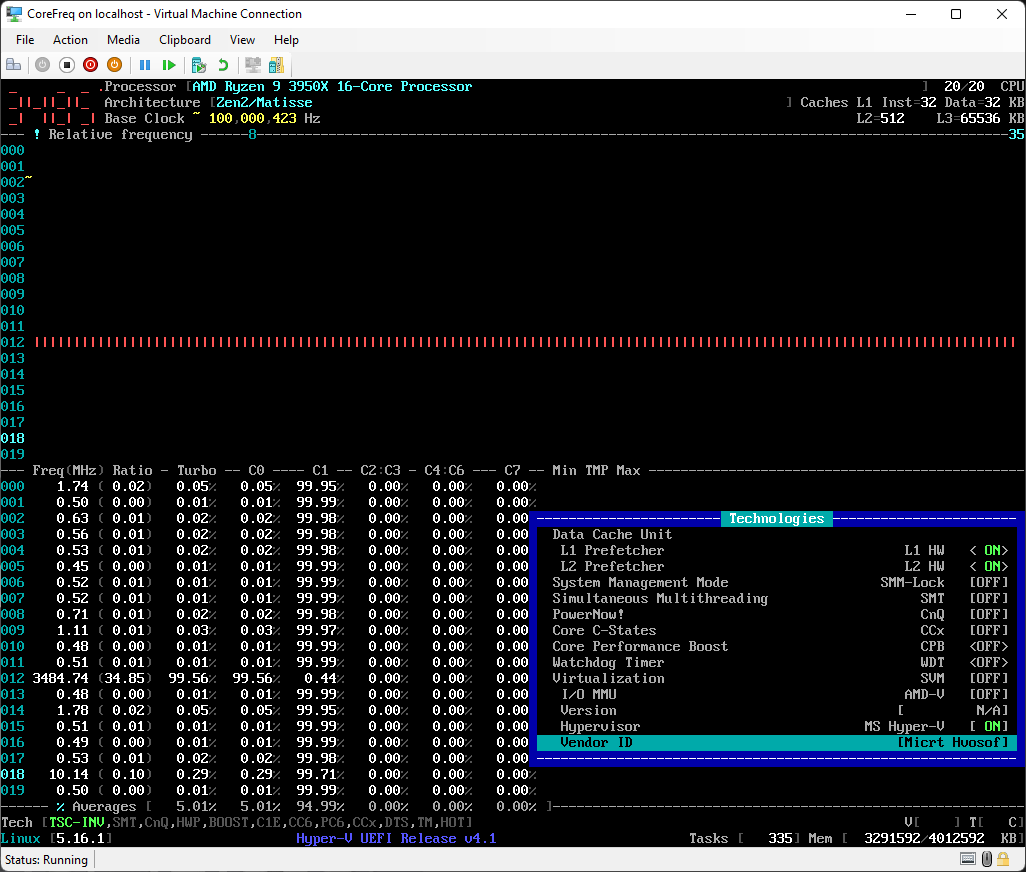Image resolution: width=1026 pixels, height=872 pixels.
Task: Click the greyed-out Start power icon
Action: point(43,65)
